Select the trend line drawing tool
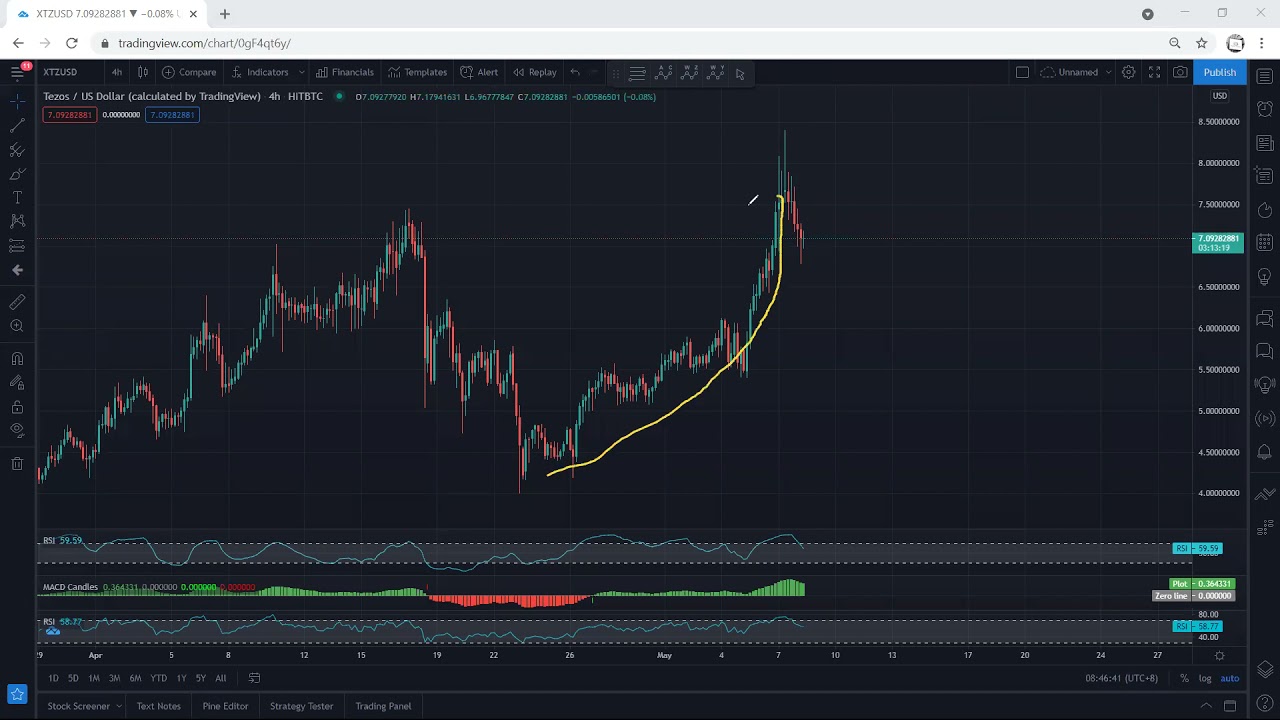 17,126
